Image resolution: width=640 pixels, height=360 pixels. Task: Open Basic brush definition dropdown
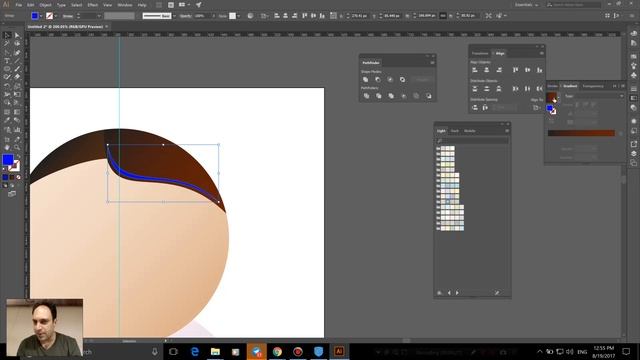coord(174,16)
